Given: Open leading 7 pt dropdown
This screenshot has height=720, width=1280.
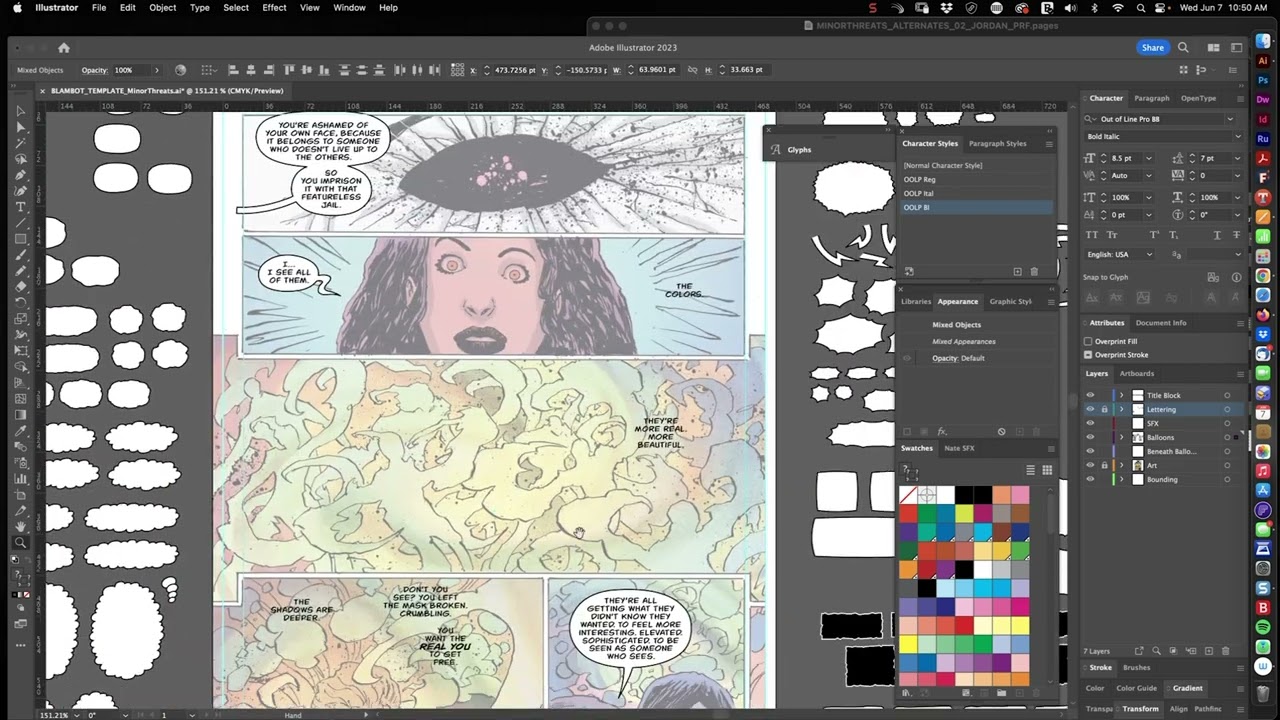Looking at the screenshot, I should [x=1236, y=158].
